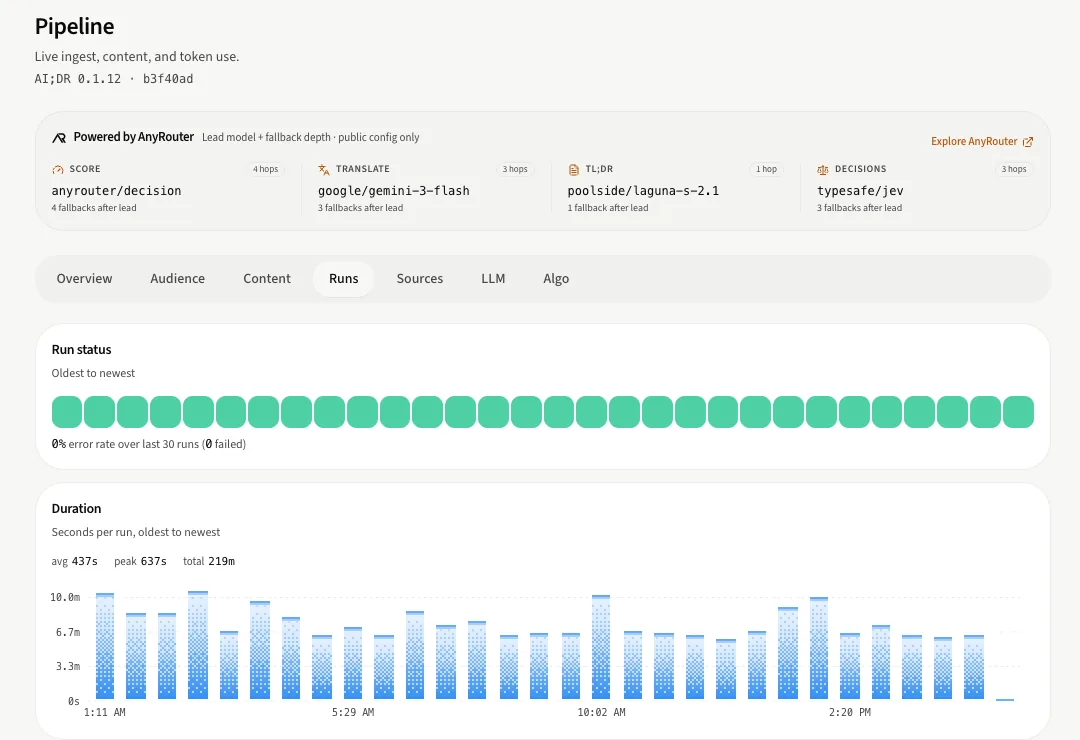Click '4 fallbacks after lead' under Score
This screenshot has width=1080, height=740.
click(x=94, y=208)
